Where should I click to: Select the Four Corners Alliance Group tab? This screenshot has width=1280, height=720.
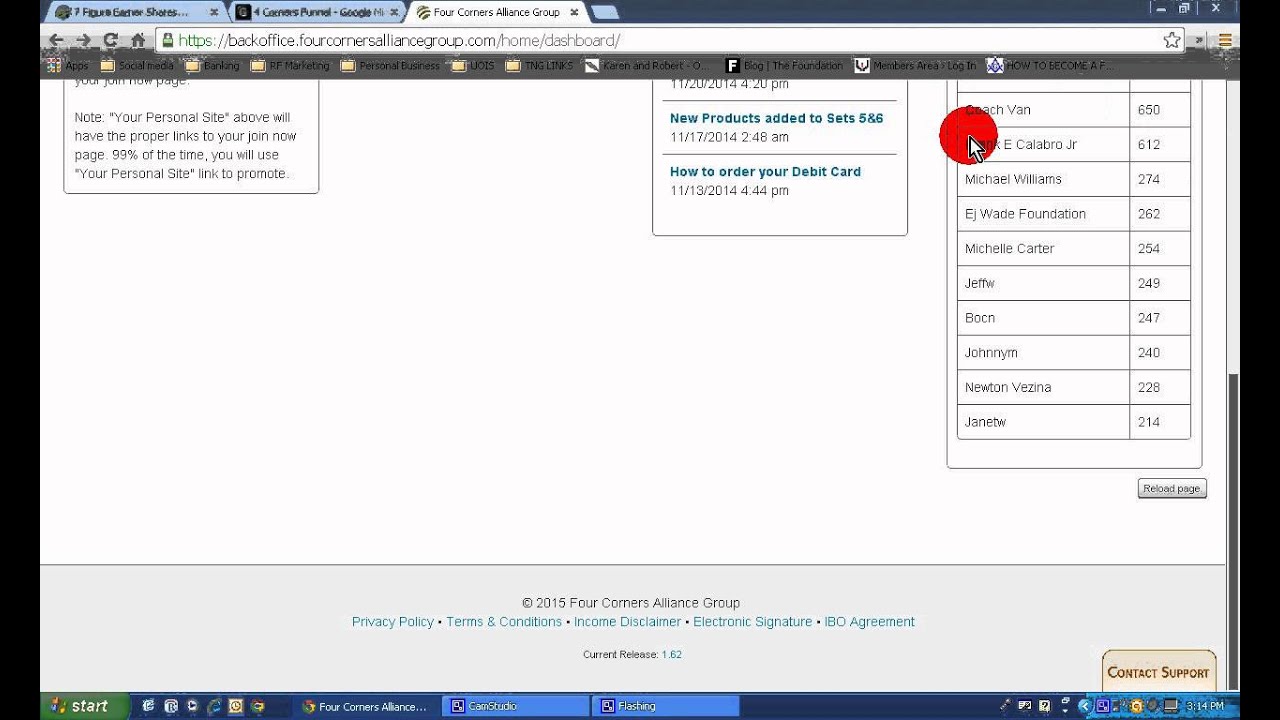[x=495, y=13]
